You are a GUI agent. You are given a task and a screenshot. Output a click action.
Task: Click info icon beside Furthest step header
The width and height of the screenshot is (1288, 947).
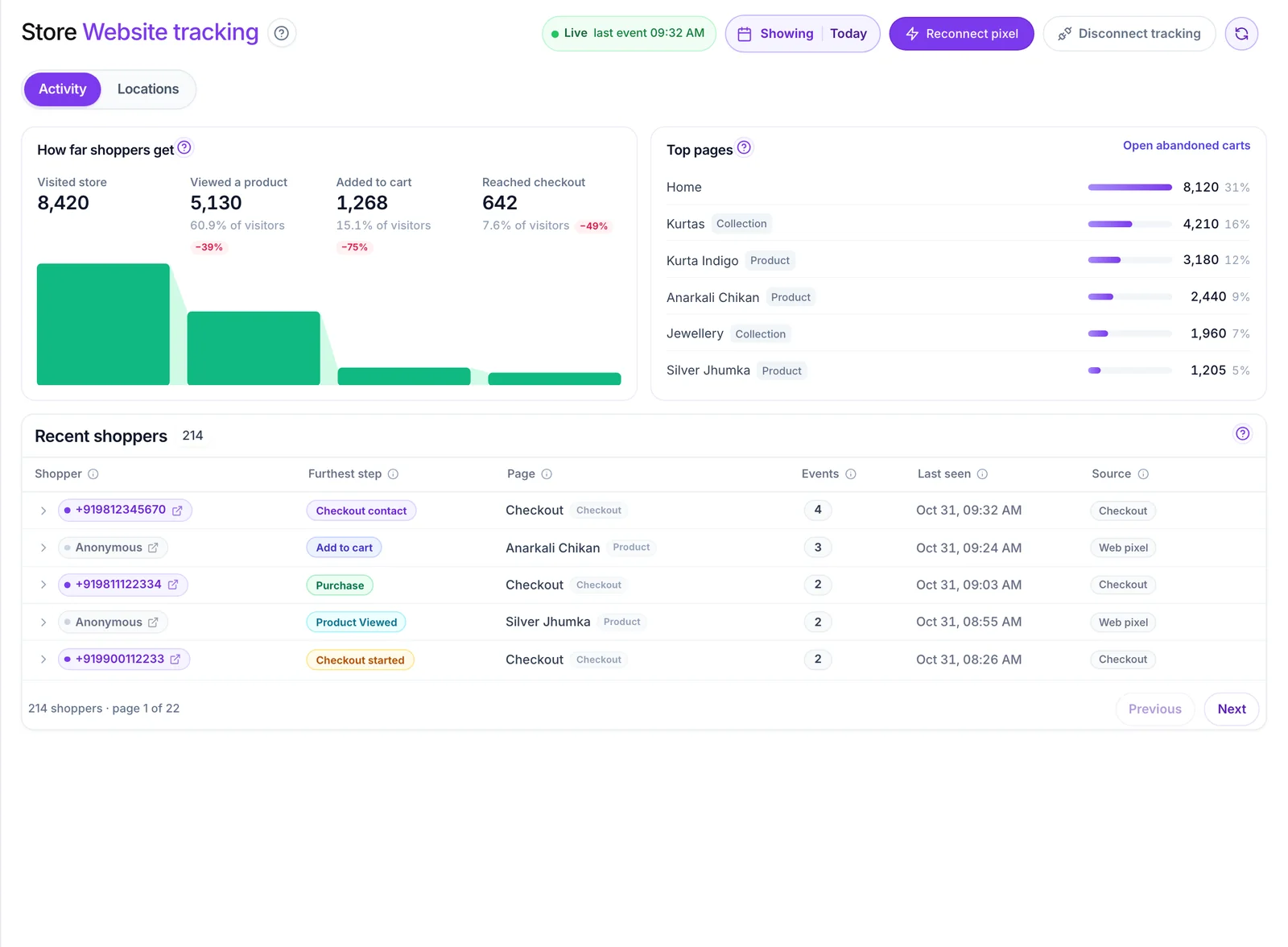tap(393, 474)
